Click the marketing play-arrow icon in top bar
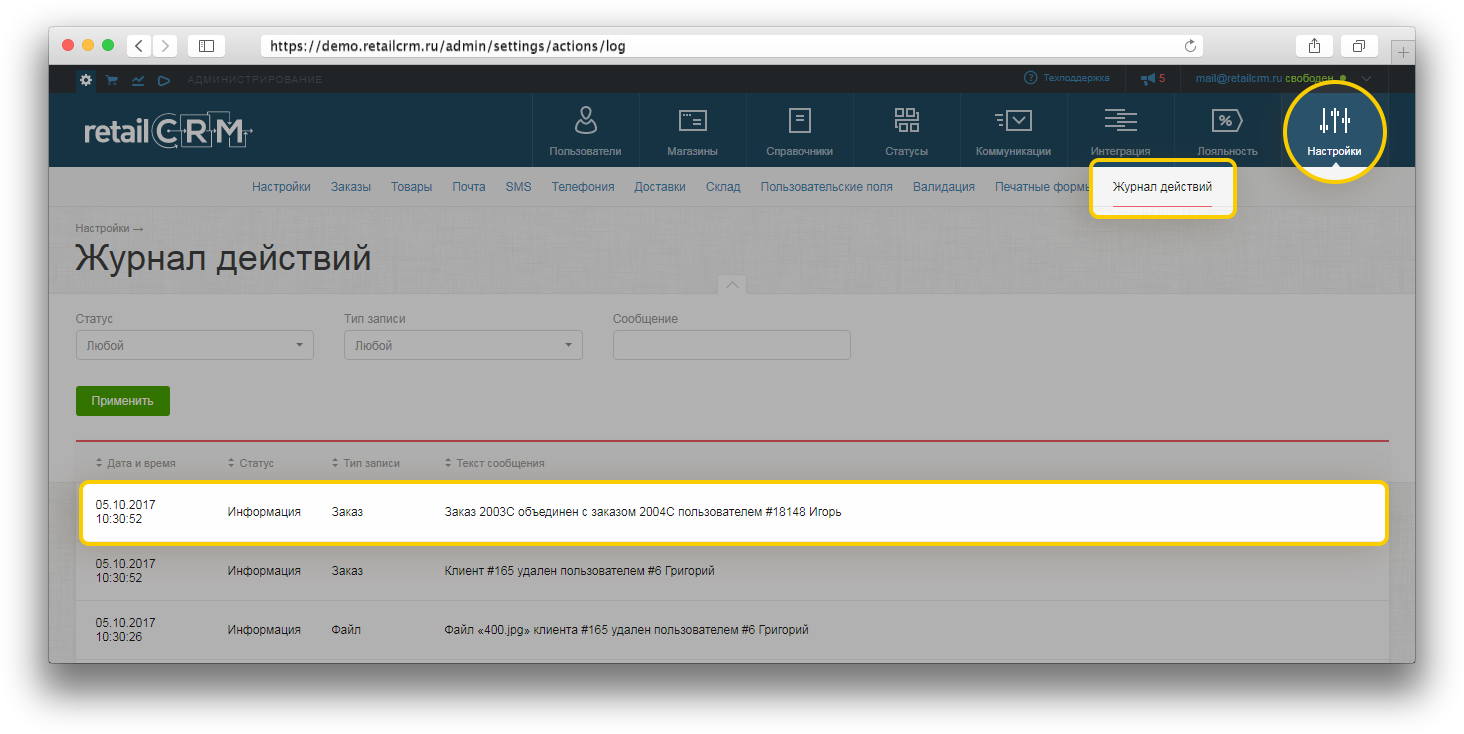 164,80
